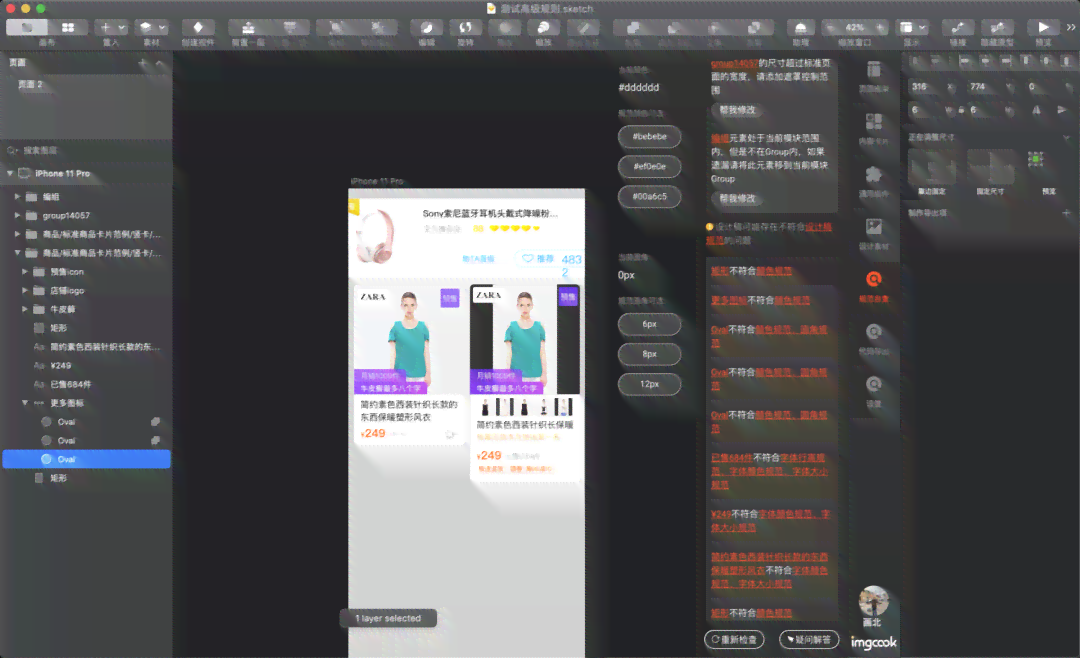The width and height of the screenshot is (1080, 658).
Task: Click the Scale tool icon in toolbar
Action: (543, 27)
